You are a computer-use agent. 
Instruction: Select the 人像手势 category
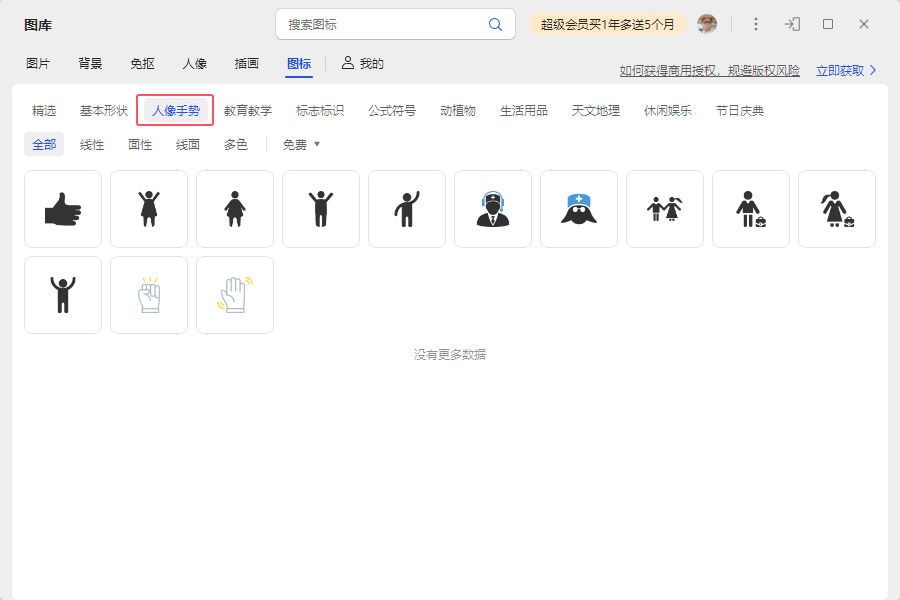[x=176, y=110]
